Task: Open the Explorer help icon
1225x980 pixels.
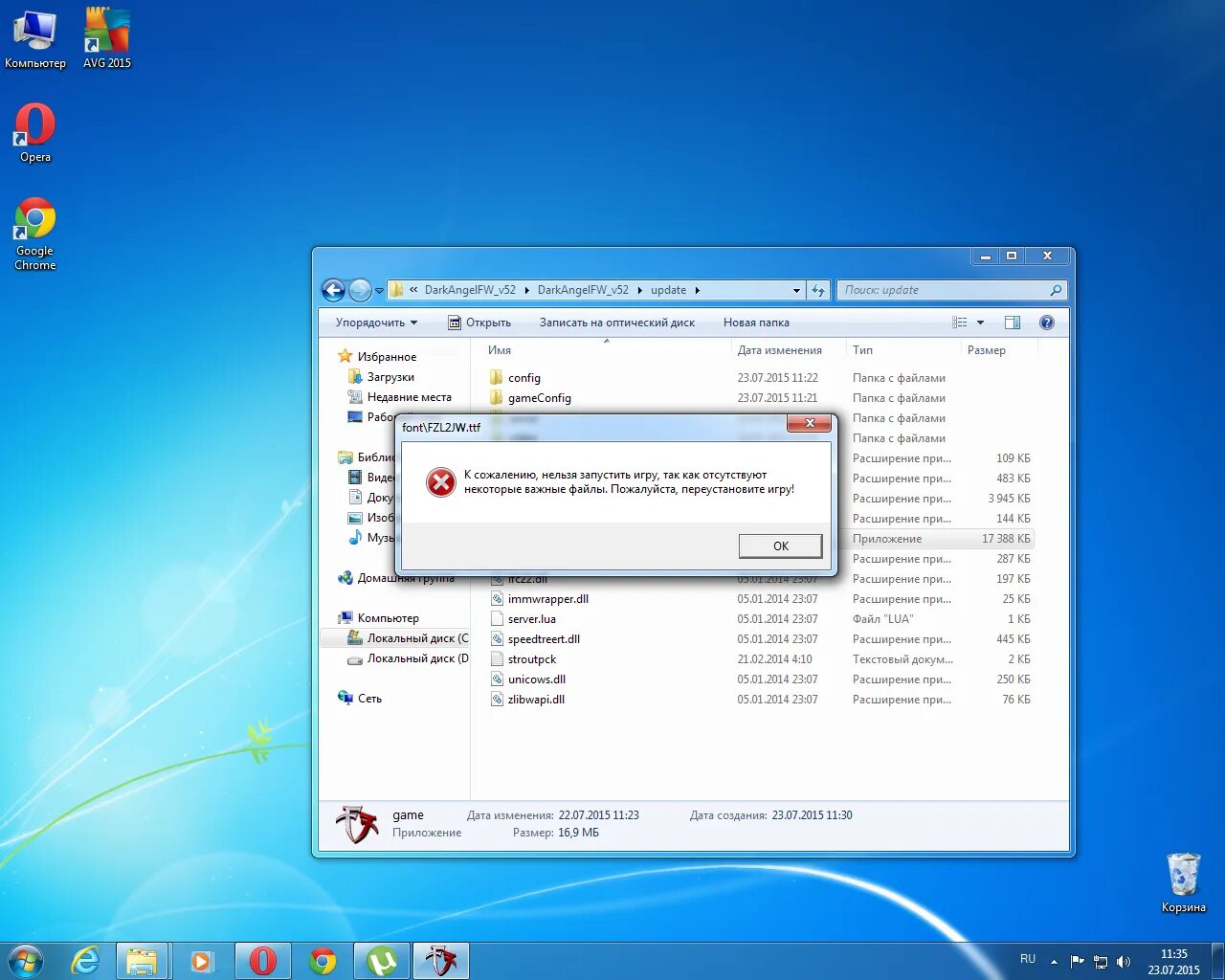Action: (1047, 323)
